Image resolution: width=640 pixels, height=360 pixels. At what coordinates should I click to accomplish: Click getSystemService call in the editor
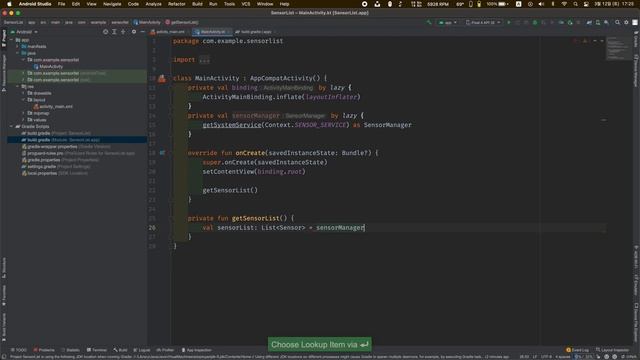pyautogui.click(x=231, y=125)
